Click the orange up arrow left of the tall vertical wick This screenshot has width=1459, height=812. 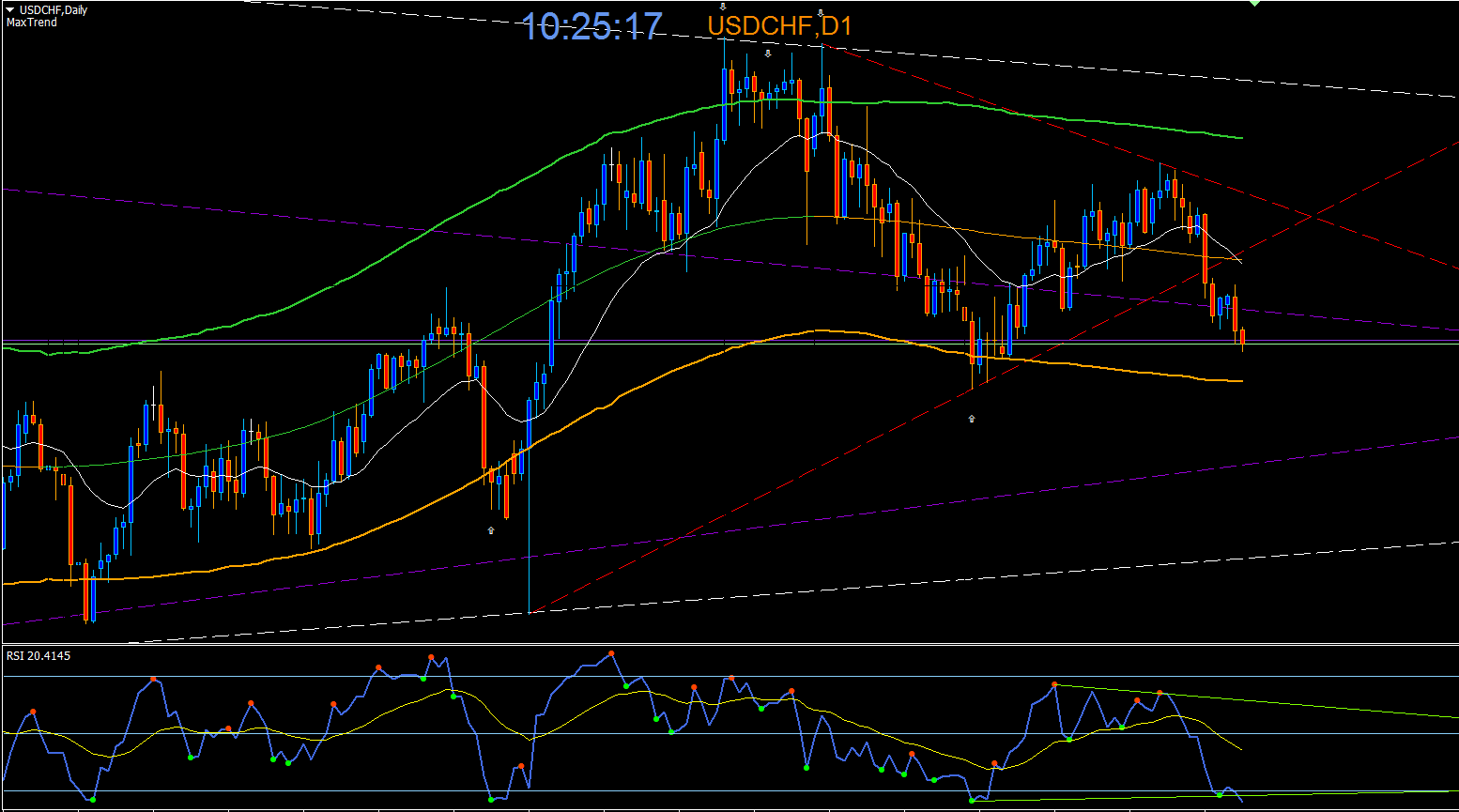(x=491, y=530)
